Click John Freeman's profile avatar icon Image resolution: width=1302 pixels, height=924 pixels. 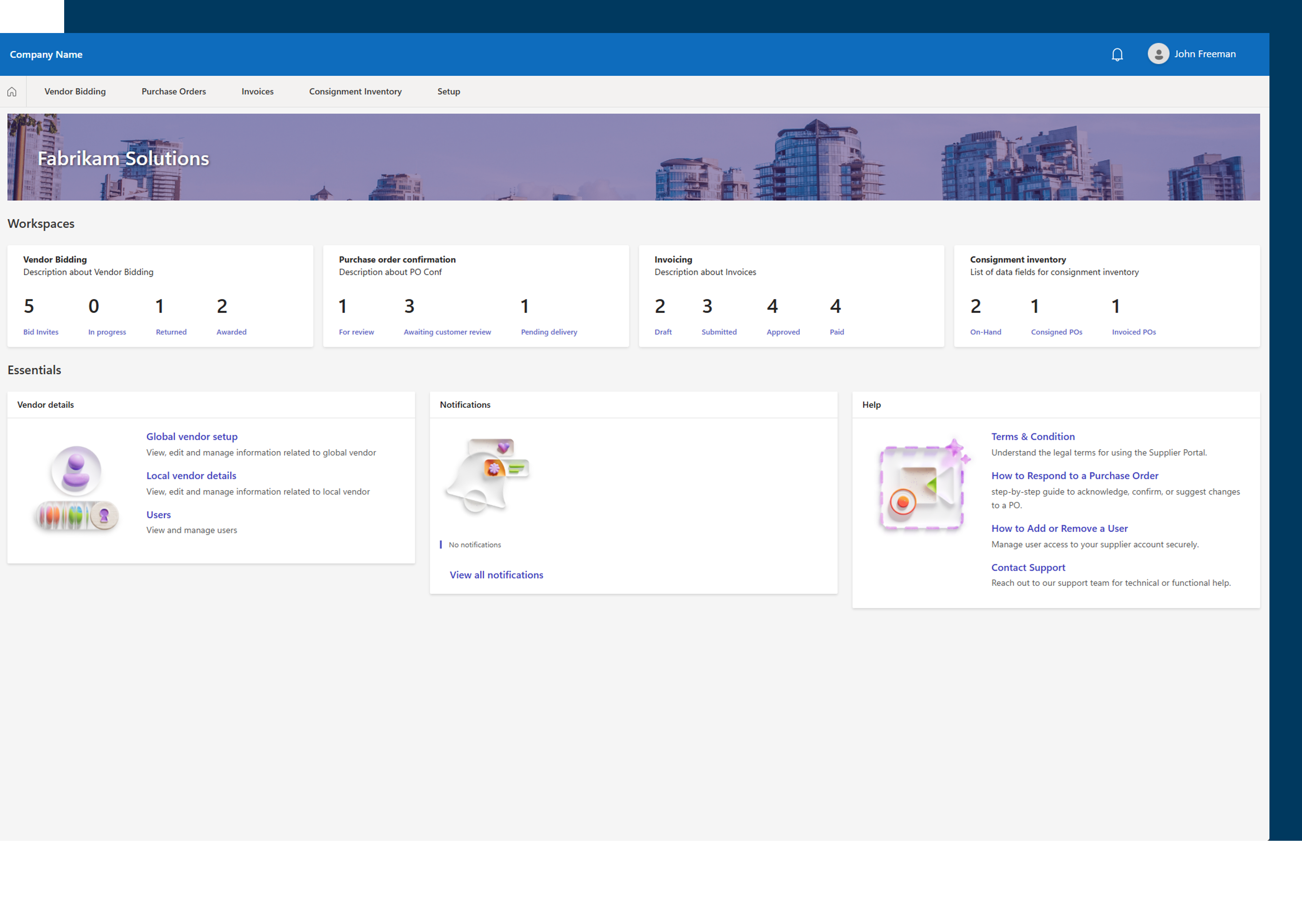(1158, 54)
